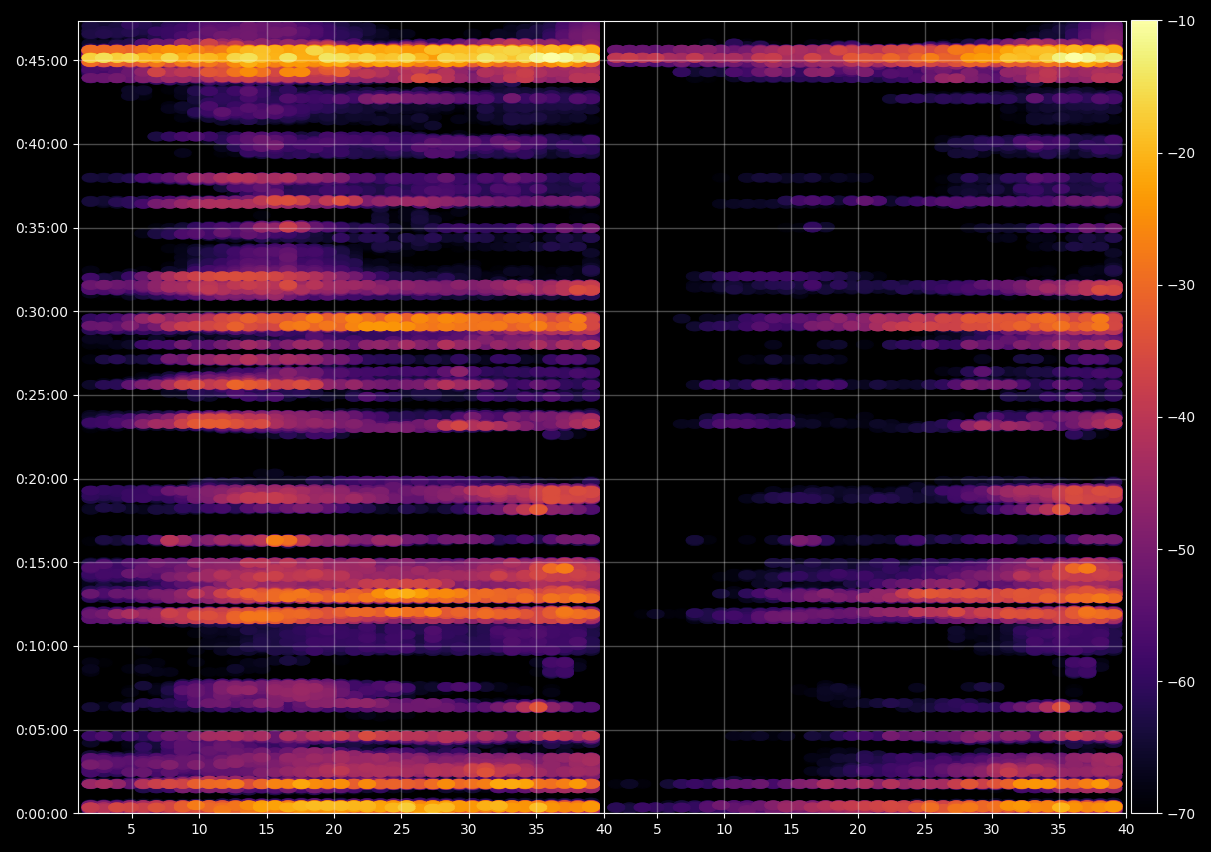Click the left panel's x-axis label 5

tap(132, 830)
